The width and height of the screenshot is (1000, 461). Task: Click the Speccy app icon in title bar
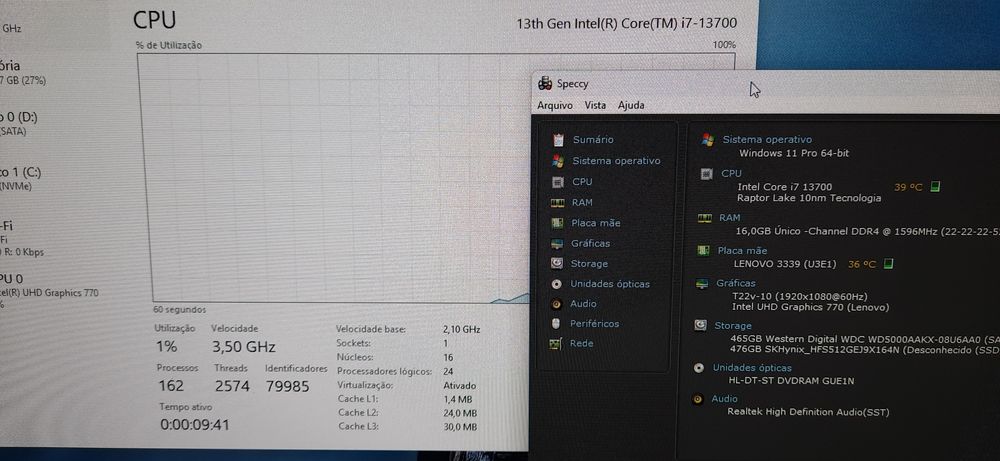[545, 84]
